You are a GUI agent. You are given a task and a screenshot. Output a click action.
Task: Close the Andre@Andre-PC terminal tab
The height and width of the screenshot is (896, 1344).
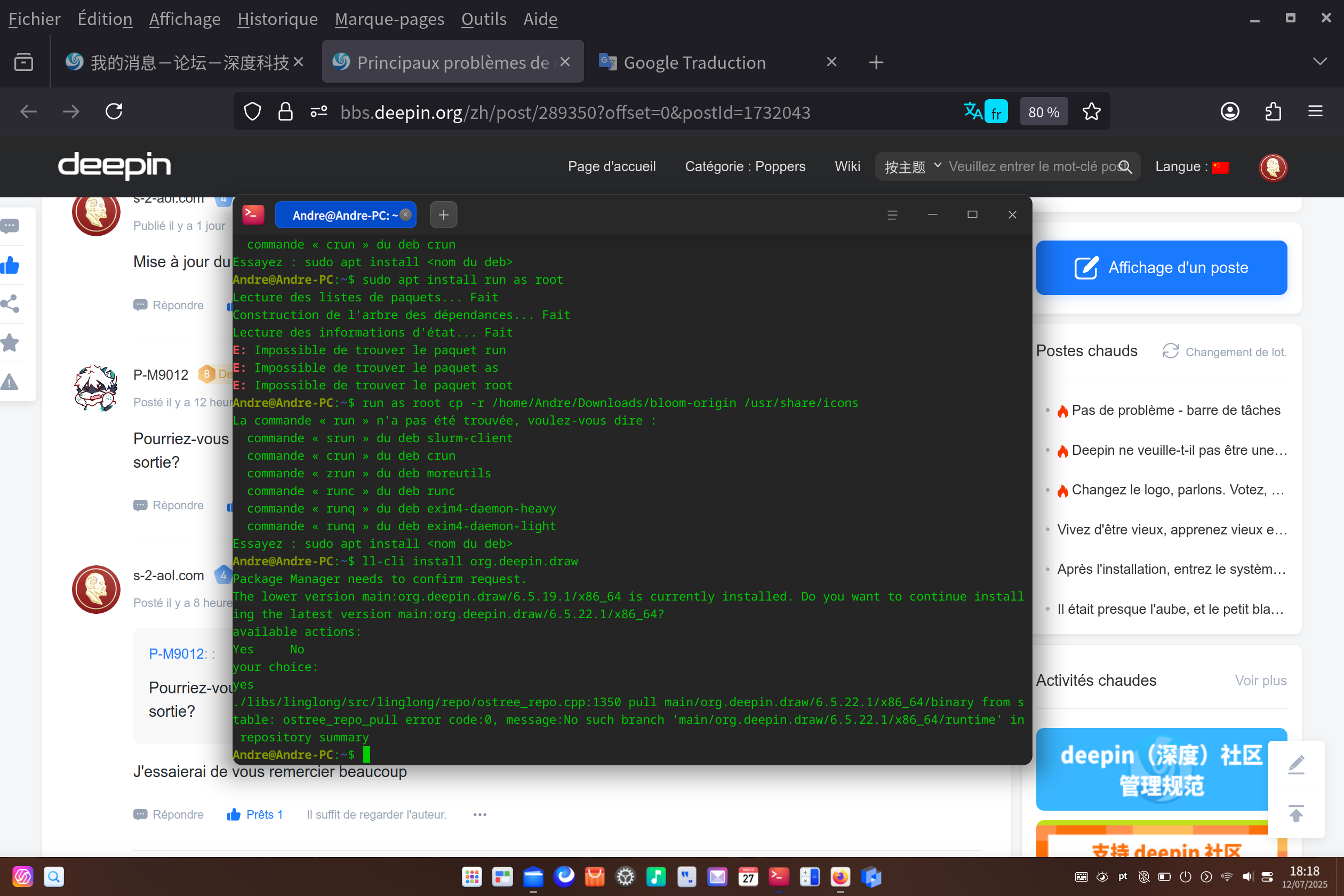click(405, 215)
